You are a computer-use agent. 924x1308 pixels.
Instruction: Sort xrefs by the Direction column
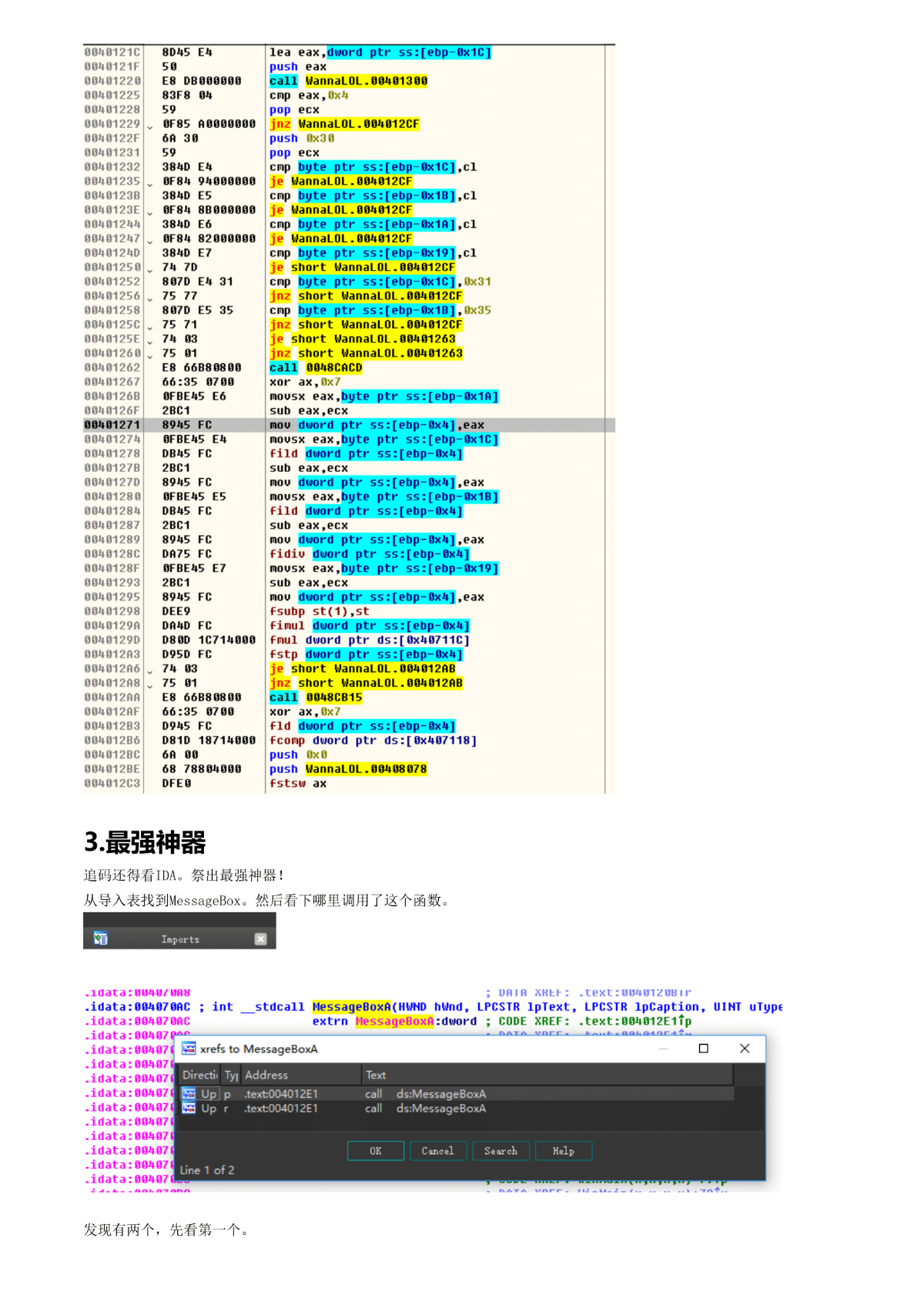point(200,1075)
